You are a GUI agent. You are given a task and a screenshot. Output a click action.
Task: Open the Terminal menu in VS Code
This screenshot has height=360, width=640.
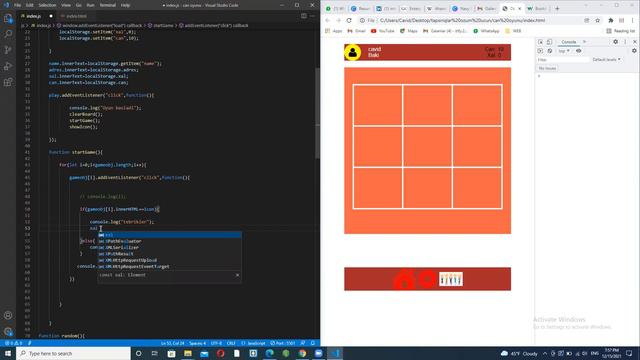108,5
